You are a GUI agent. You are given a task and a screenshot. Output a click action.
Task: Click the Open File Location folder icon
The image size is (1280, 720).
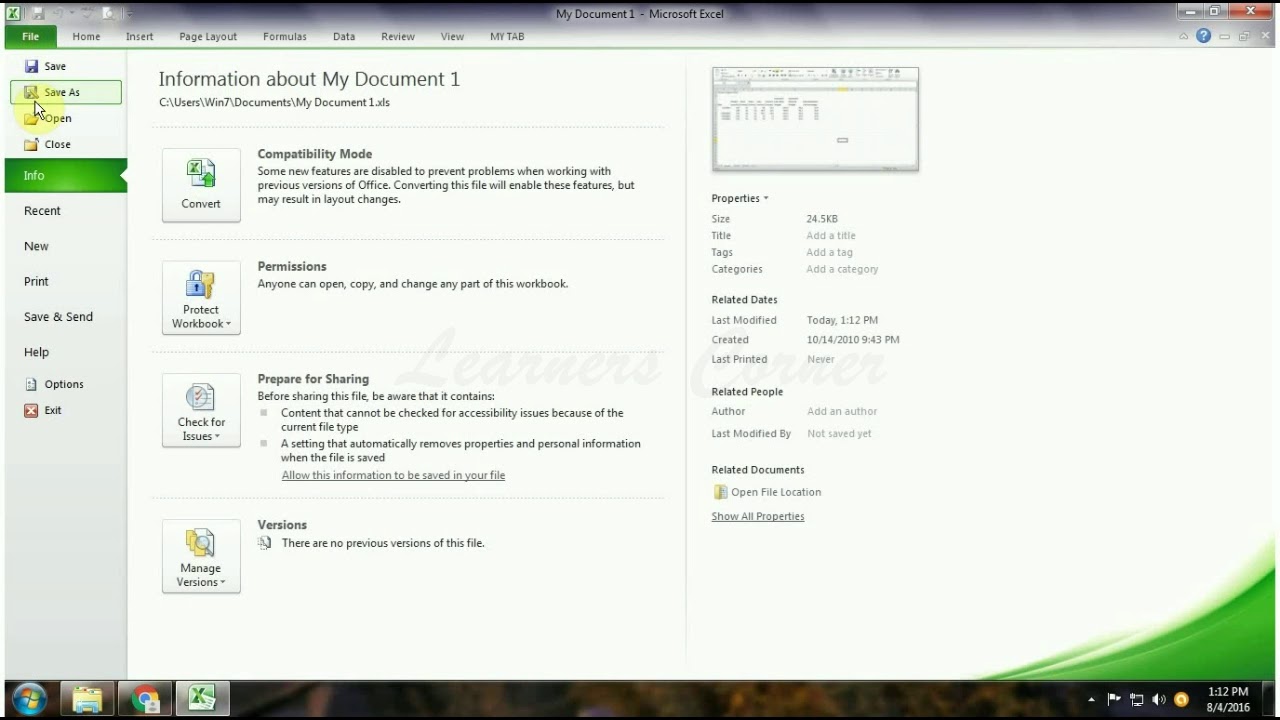pos(720,492)
